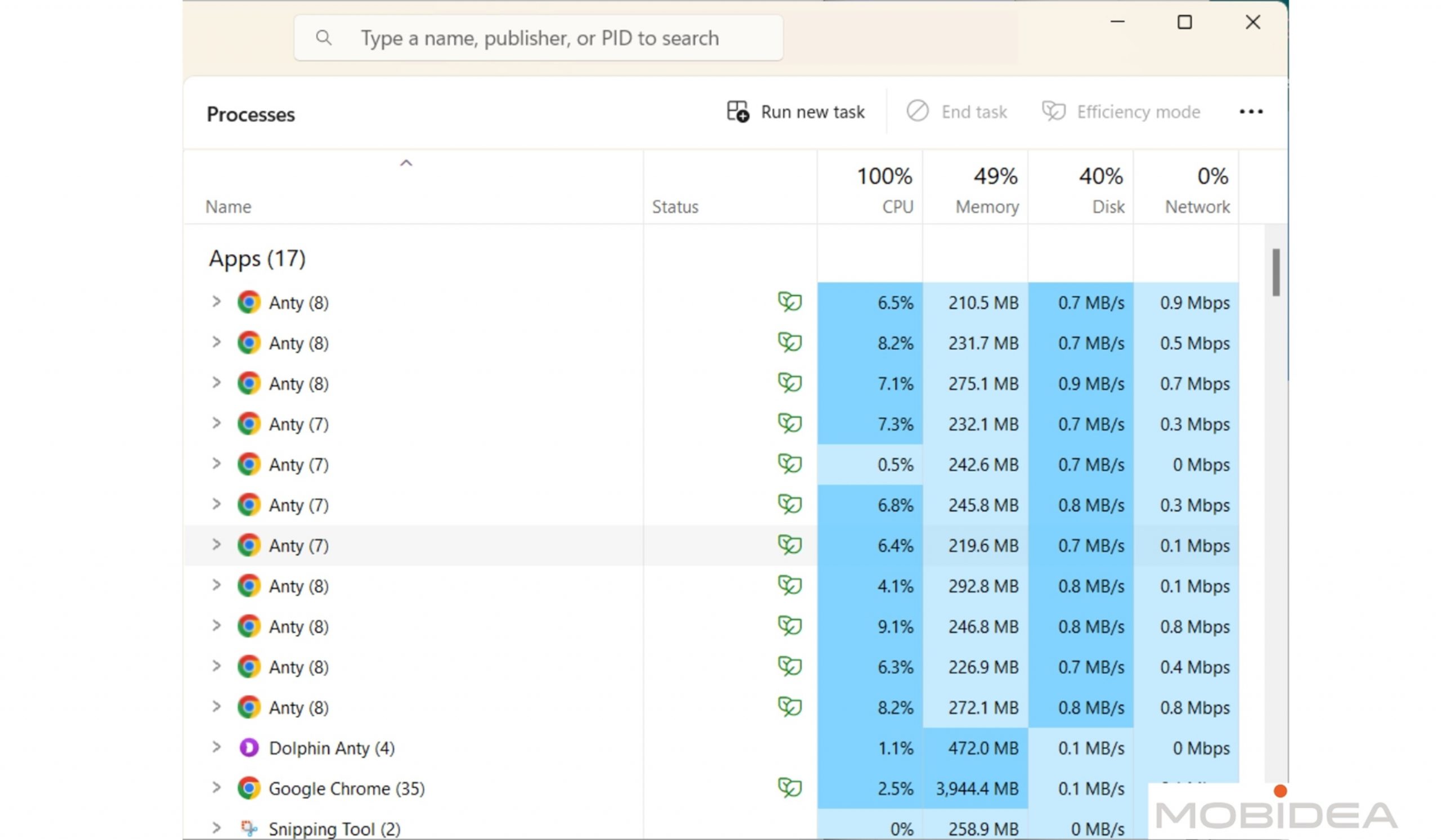Sort processes by the Memory column header
Viewport: 1441px width, 840px height.
(x=975, y=187)
